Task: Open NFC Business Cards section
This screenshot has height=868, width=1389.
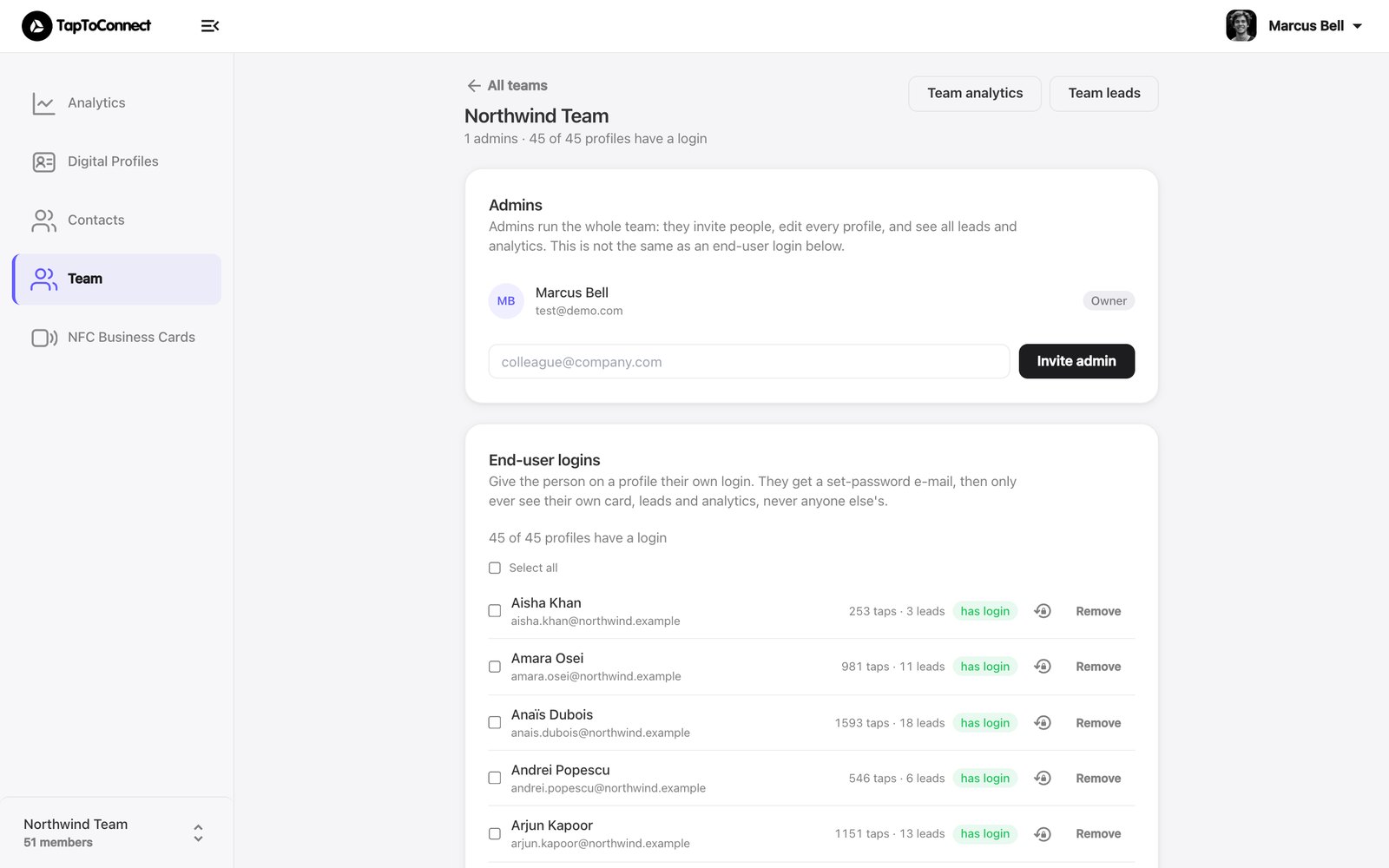Action: click(116, 338)
